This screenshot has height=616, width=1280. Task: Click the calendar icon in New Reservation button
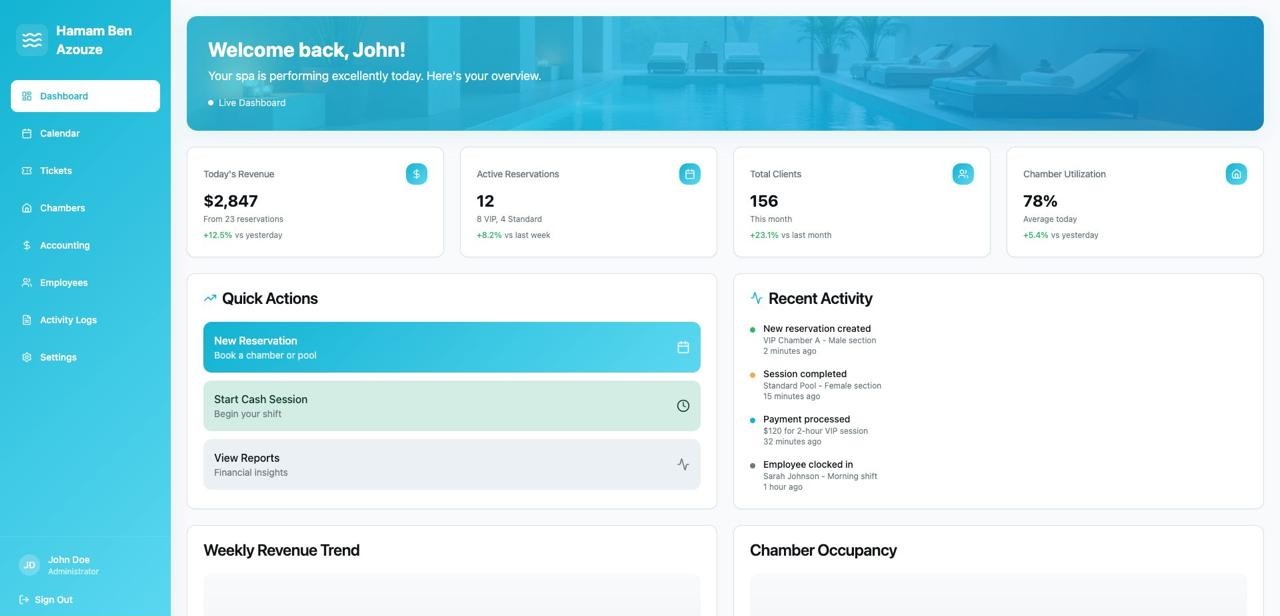(683, 347)
